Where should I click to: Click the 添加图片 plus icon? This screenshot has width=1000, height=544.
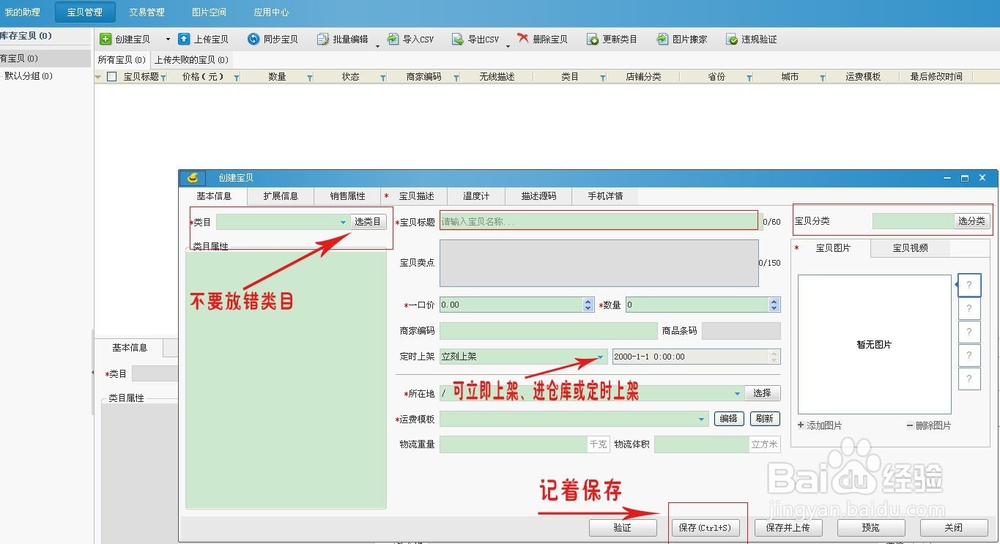tap(801, 425)
